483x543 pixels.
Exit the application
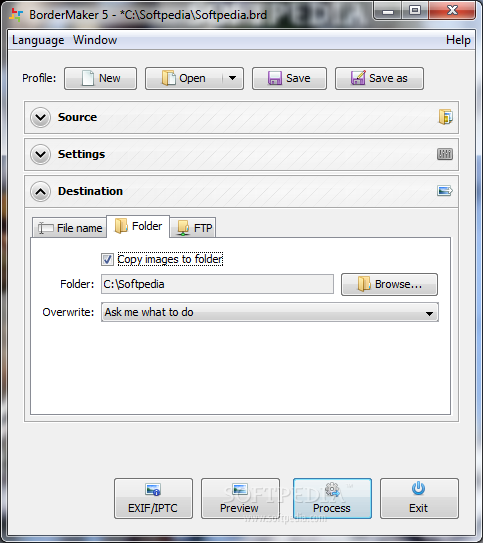point(419,498)
